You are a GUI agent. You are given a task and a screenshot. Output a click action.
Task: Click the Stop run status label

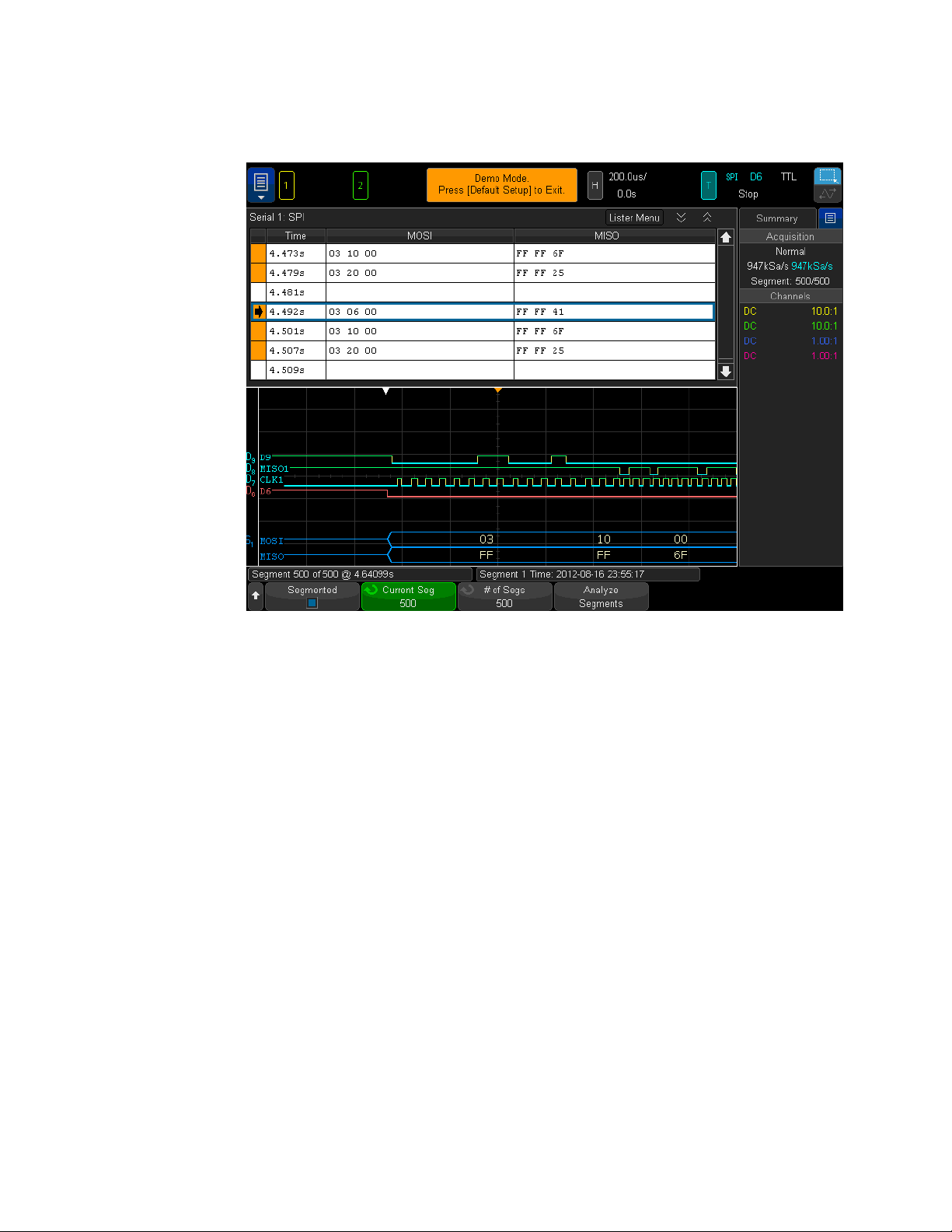pos(748,194)
